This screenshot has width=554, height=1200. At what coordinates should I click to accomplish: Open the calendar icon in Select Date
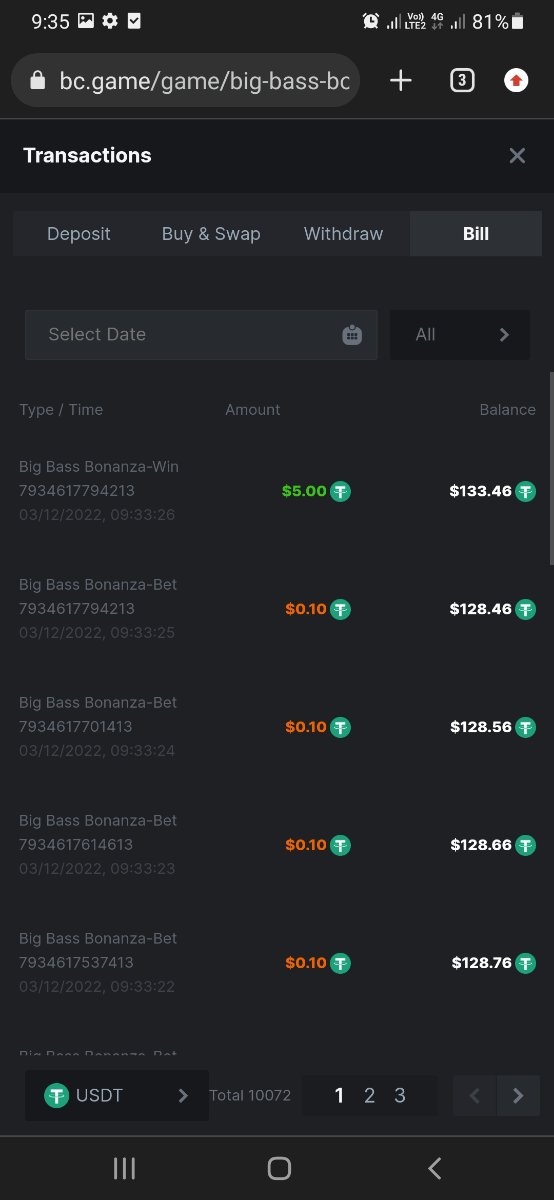click(x=352, y=335)
